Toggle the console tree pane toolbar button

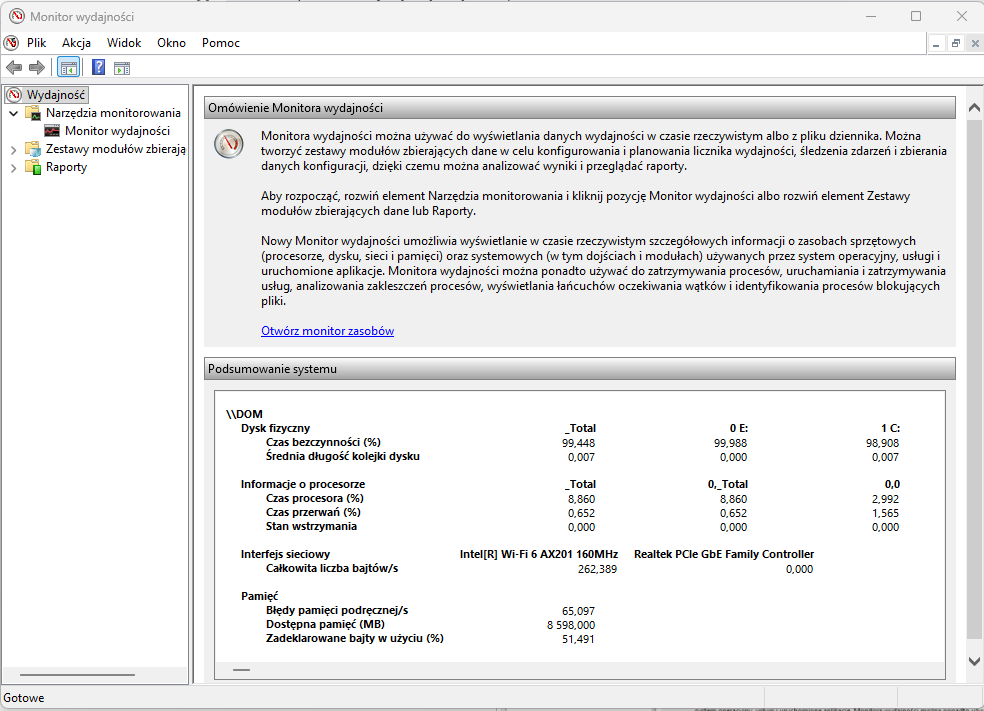68,68
